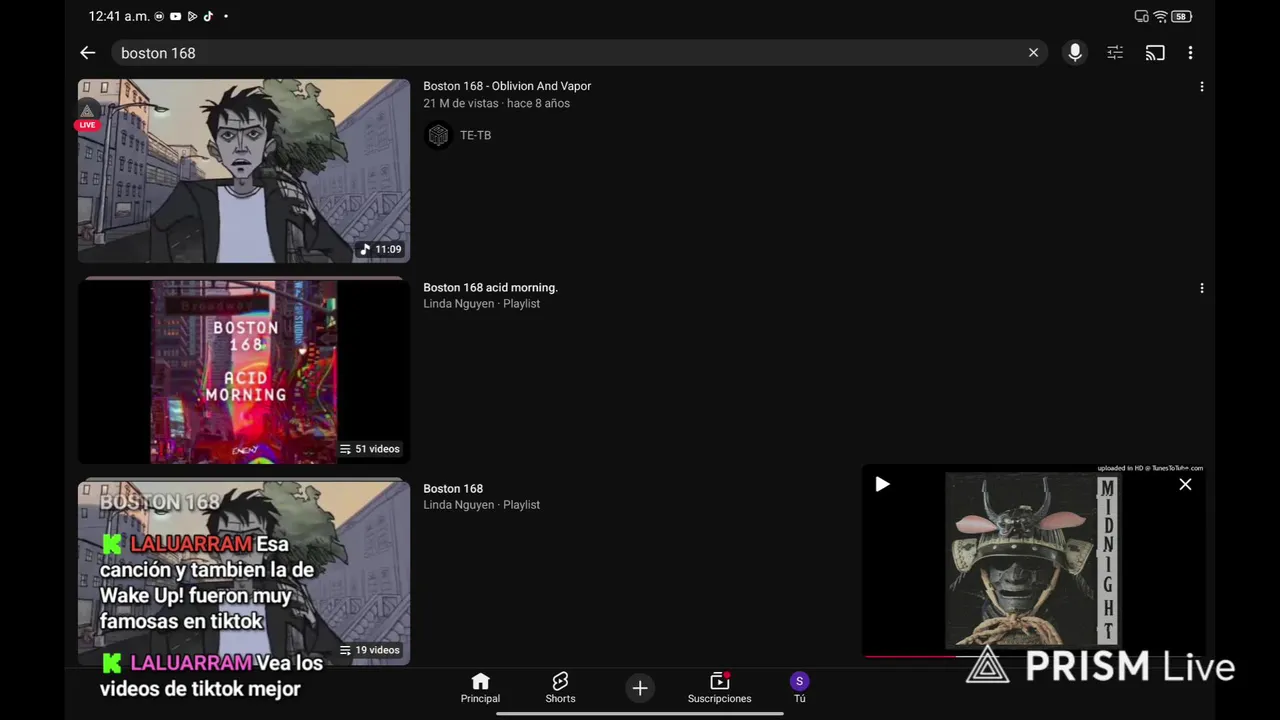Image resolution: width=1280 pixels, height=720 pixels.
Task: Go back with the arrow beside the search box
Action: [88, 53]
